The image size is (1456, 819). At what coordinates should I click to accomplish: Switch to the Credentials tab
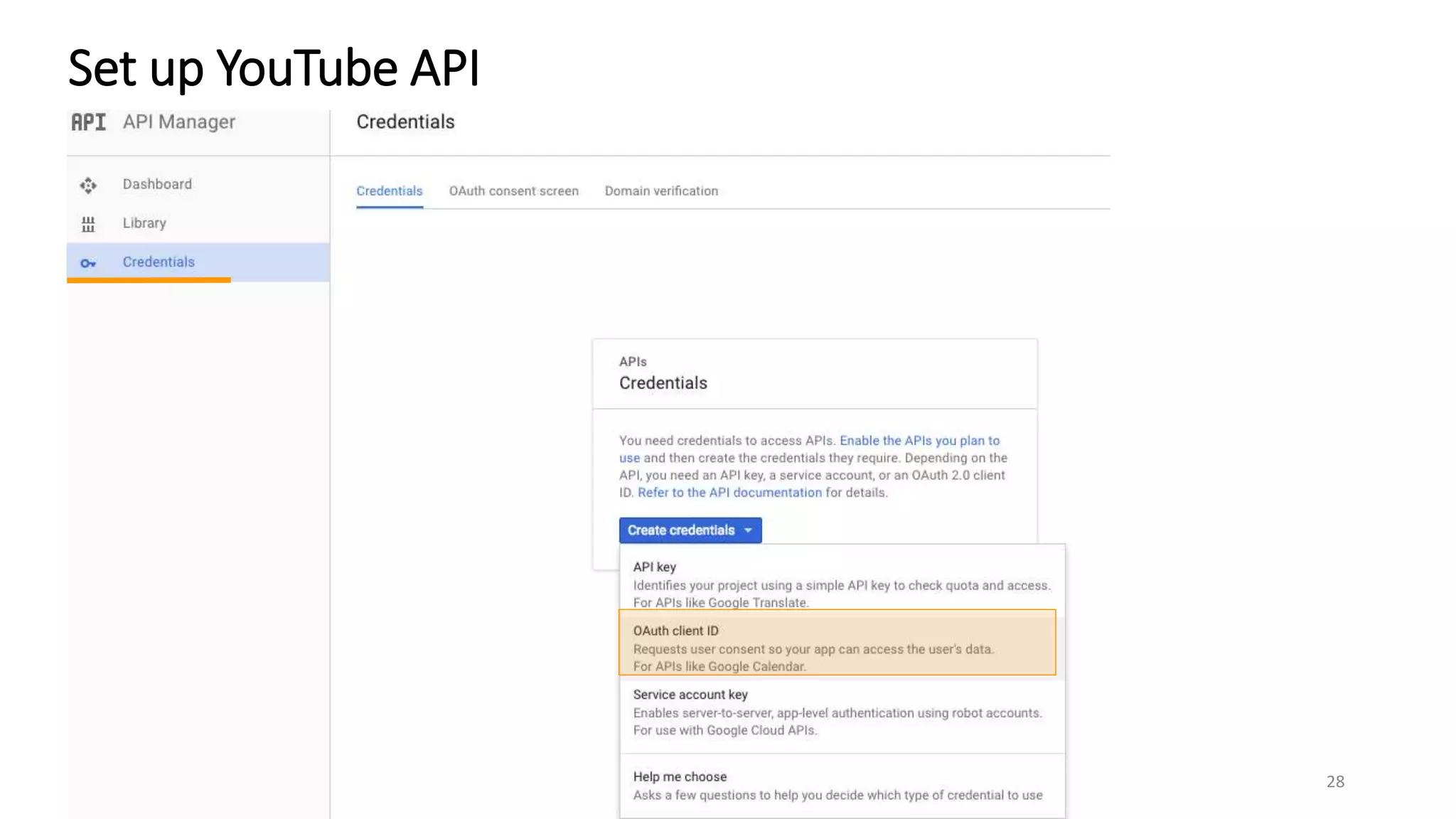coord(390,191)
